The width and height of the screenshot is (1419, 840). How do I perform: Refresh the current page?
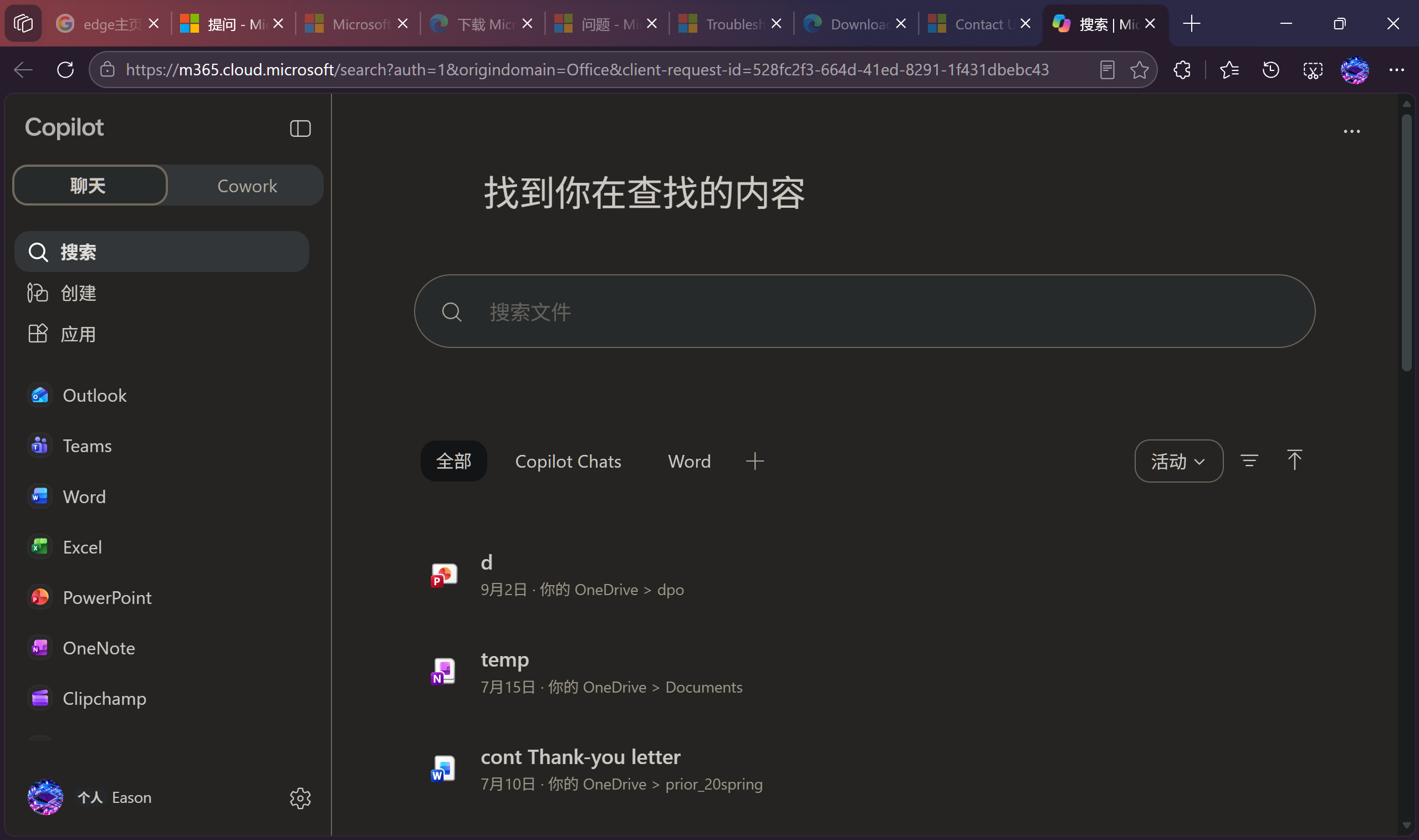click(65, 70)
